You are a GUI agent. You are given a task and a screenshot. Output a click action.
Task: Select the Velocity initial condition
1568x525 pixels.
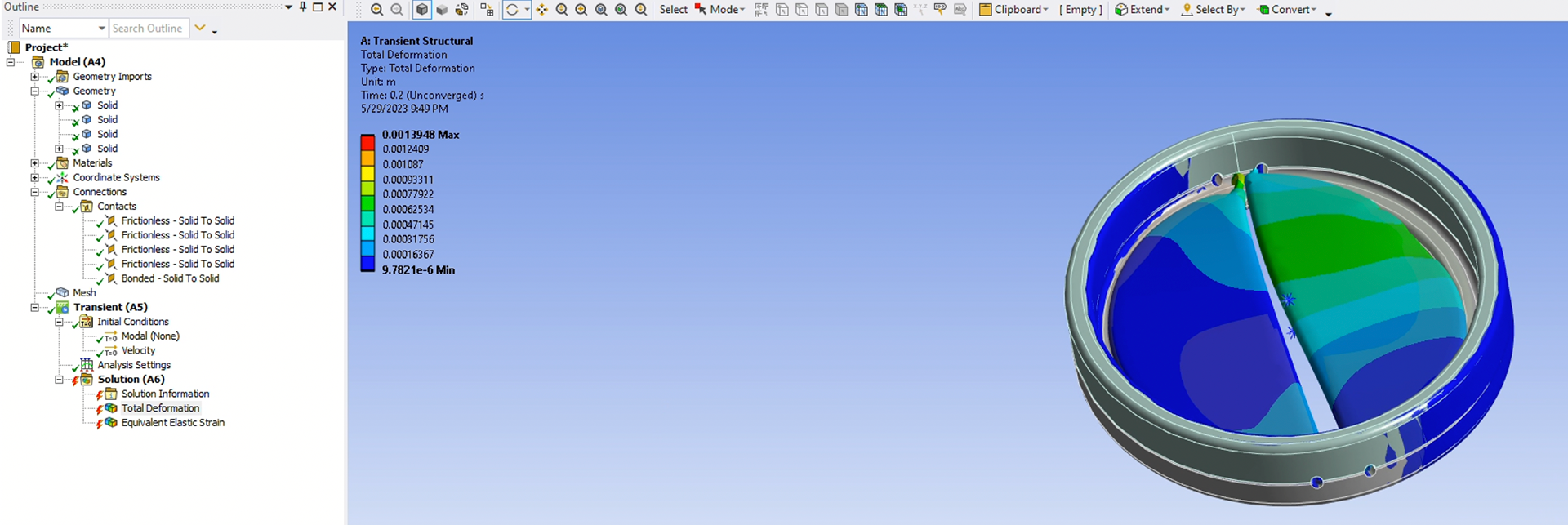pyautogui.click(x=138, y=350)
